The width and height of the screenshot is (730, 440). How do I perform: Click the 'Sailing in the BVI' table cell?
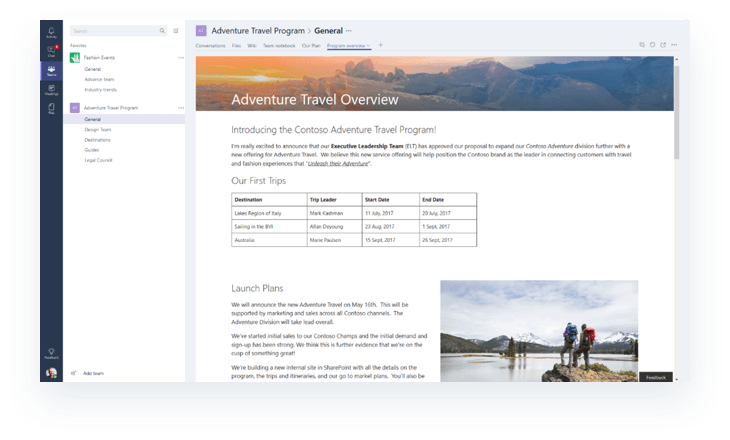(x=269, y=226)
